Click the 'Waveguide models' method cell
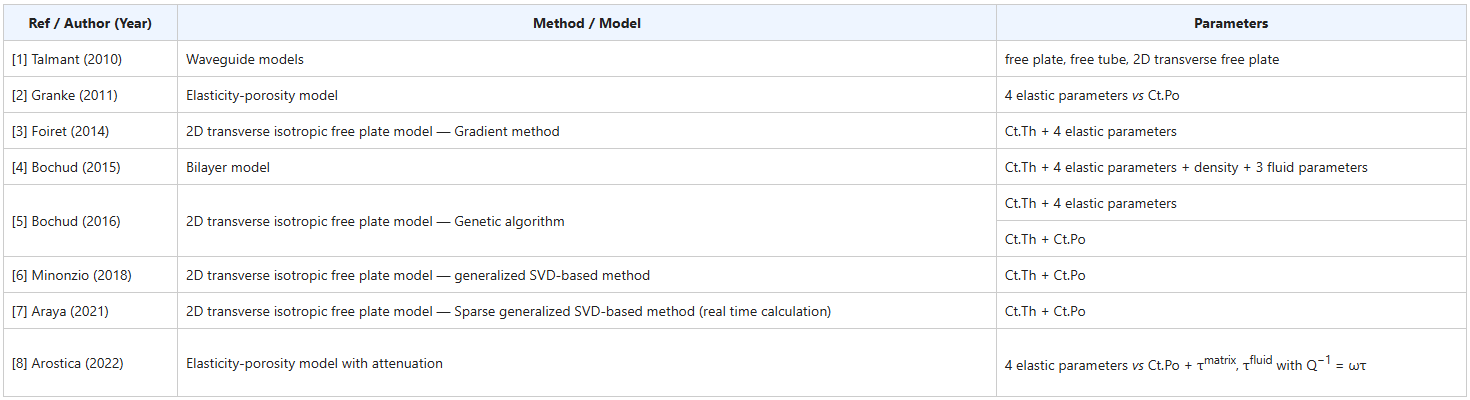 point(587,59)
